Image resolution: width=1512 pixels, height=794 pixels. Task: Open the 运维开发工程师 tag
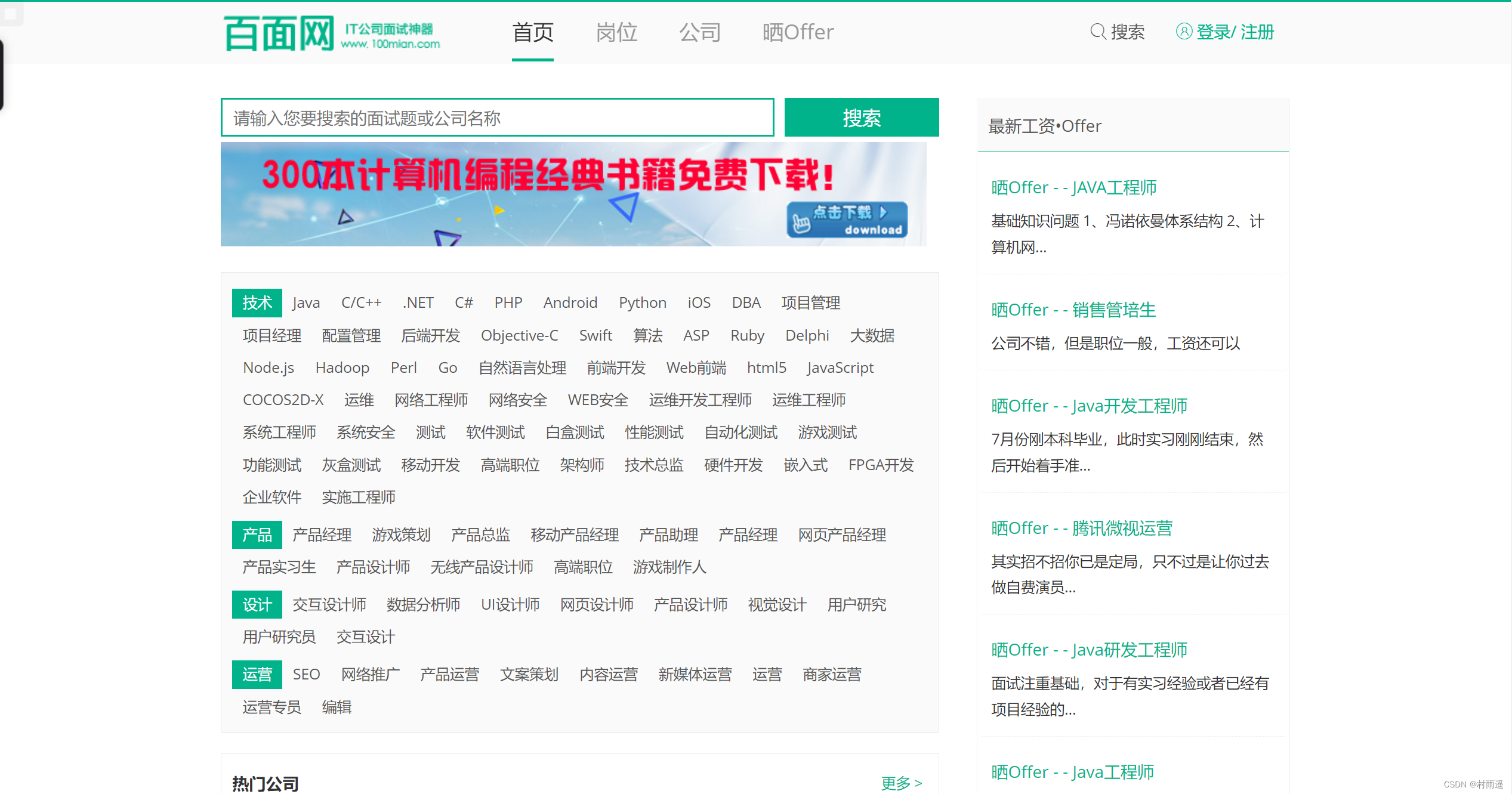[x=701, y=400]
